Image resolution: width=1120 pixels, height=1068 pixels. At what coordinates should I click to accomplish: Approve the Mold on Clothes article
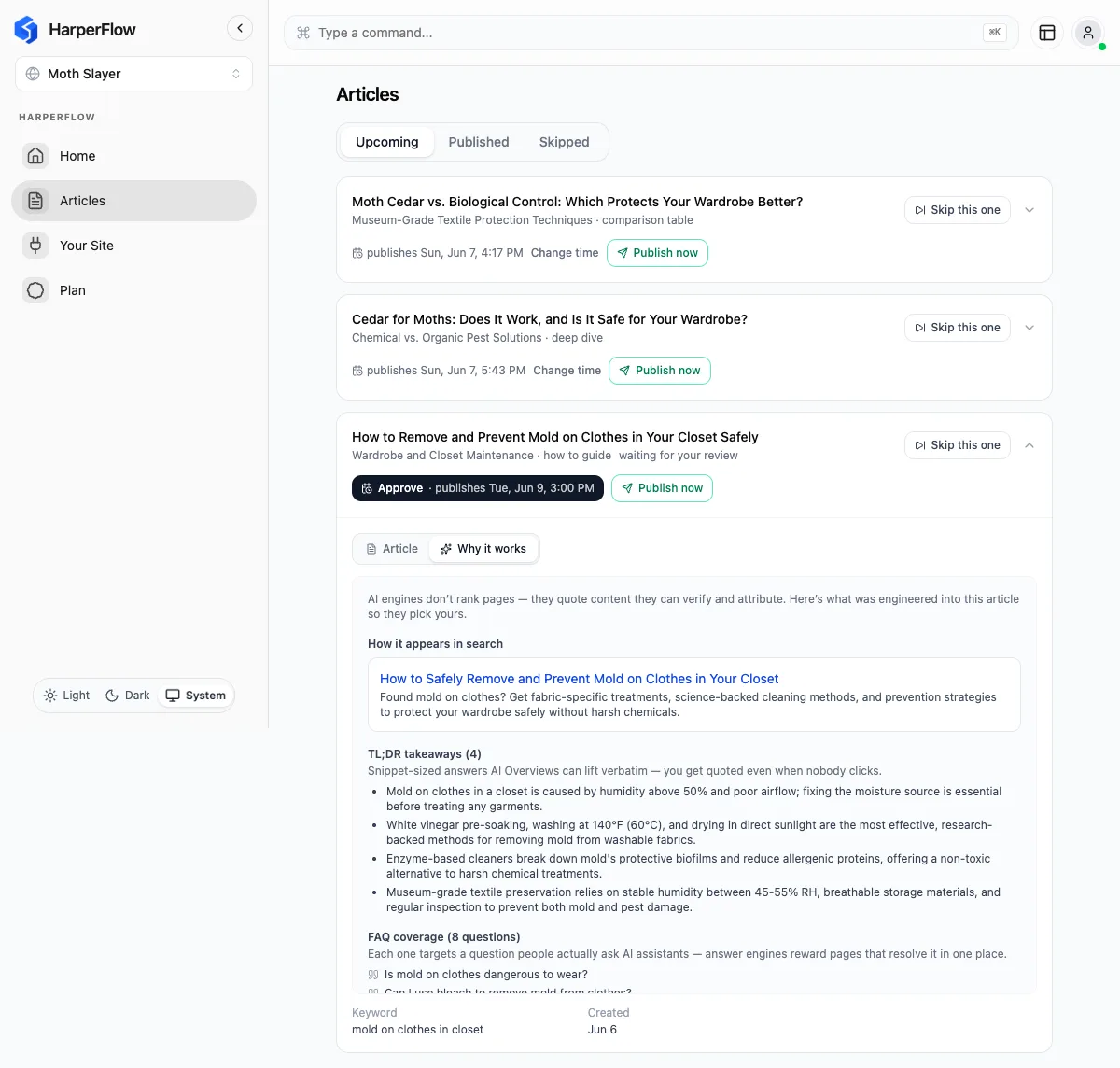click(478, 488)
